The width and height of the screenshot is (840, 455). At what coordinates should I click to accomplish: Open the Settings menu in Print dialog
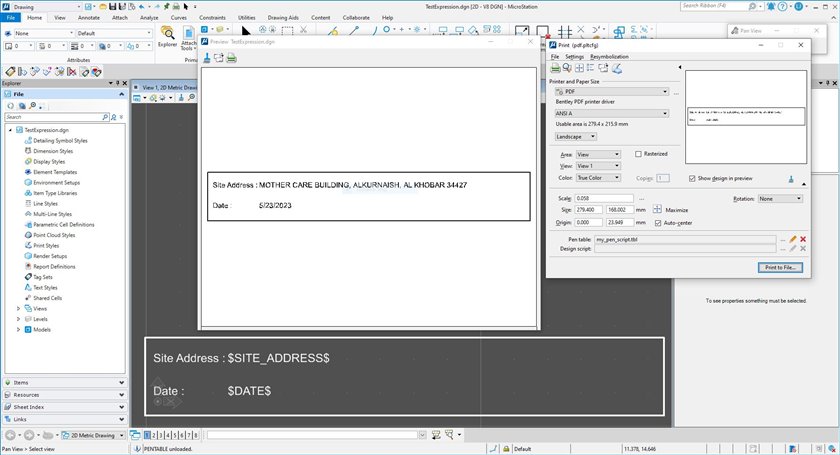pyautogui.click(x=574, y=57)
